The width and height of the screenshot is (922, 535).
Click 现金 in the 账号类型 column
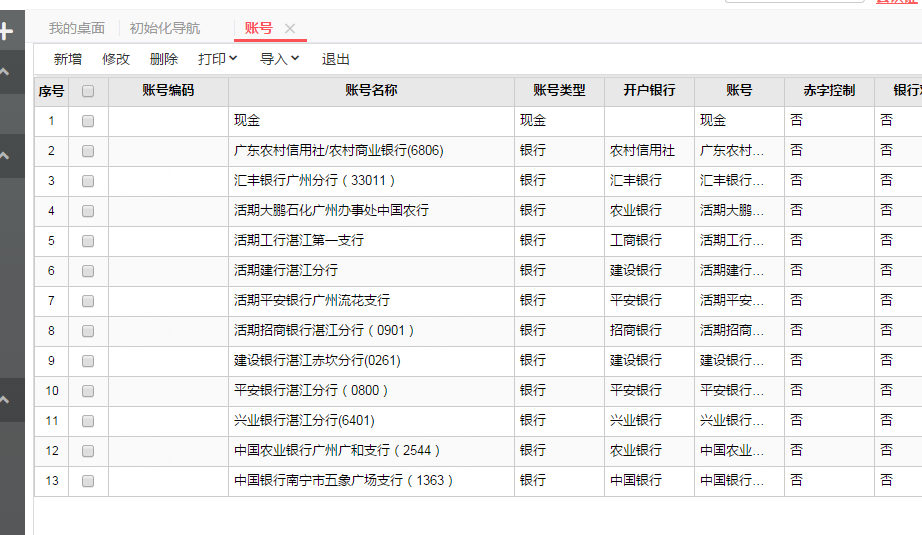pos(533,121)
